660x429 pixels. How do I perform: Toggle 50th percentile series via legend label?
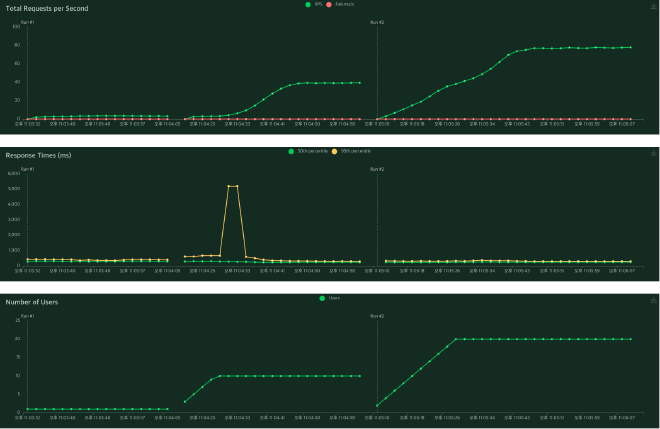(311, 151)
